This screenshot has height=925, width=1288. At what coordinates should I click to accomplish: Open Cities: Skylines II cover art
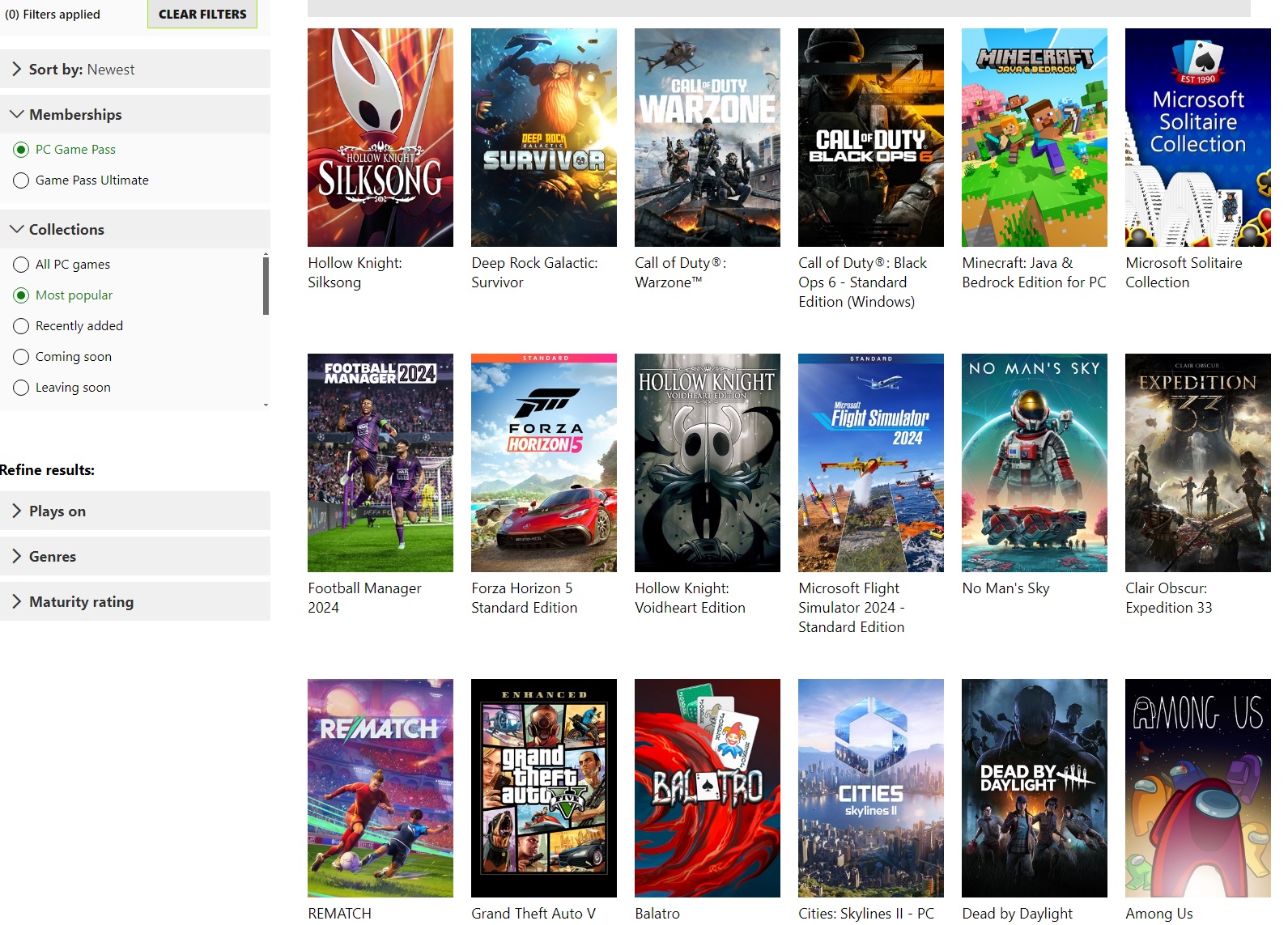[x=871, y=788]
